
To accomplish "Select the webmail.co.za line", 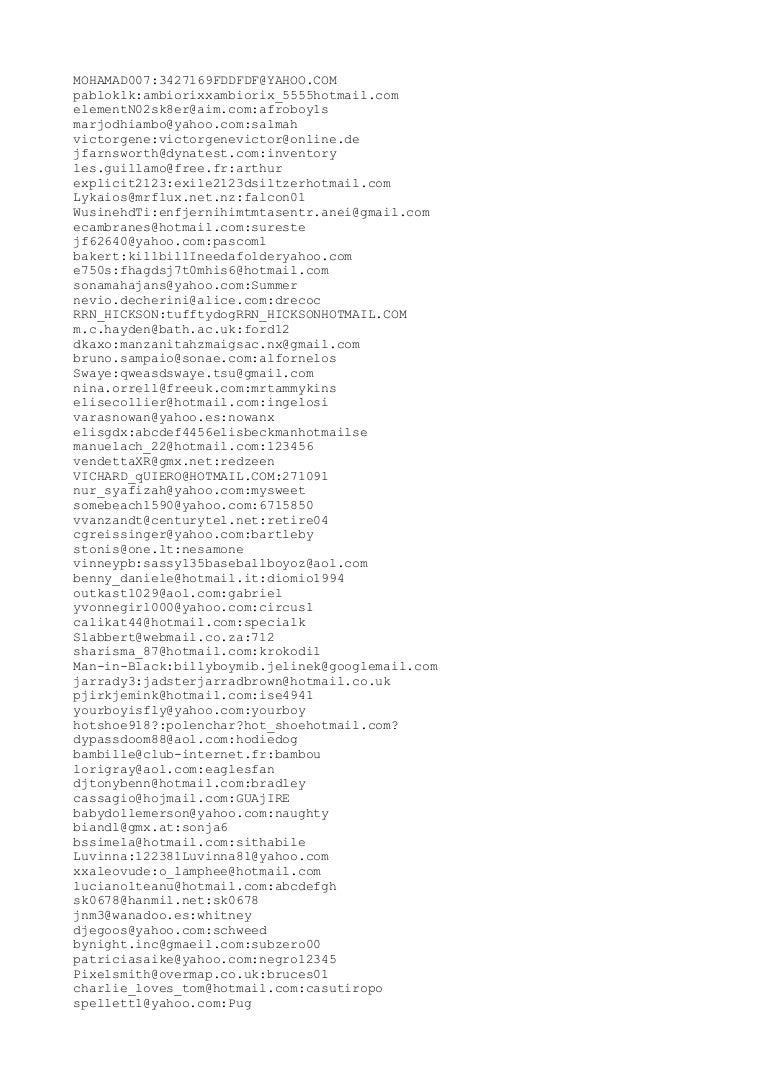I will point(173,638).
